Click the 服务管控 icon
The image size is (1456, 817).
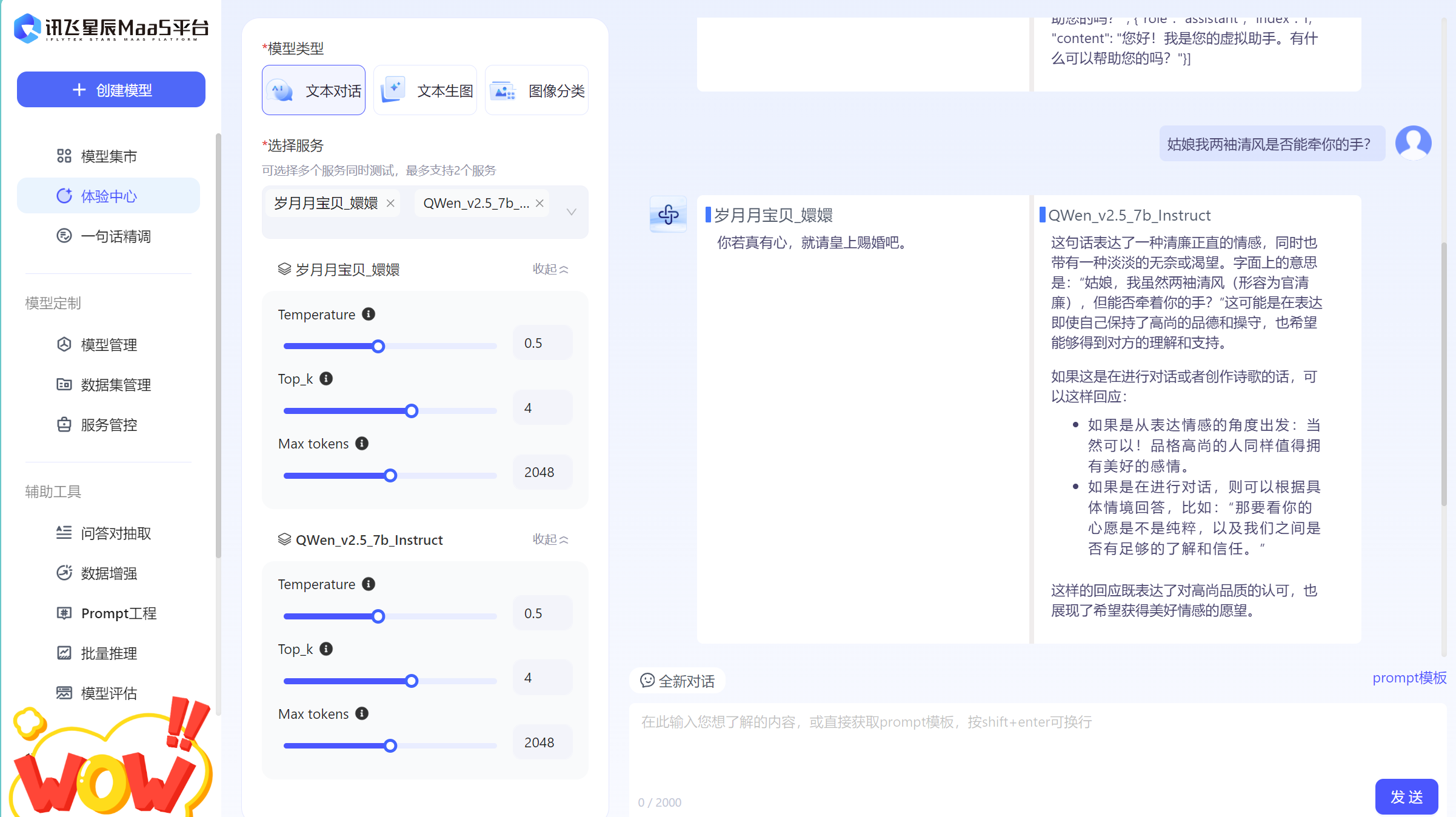(x=64, y=424)
